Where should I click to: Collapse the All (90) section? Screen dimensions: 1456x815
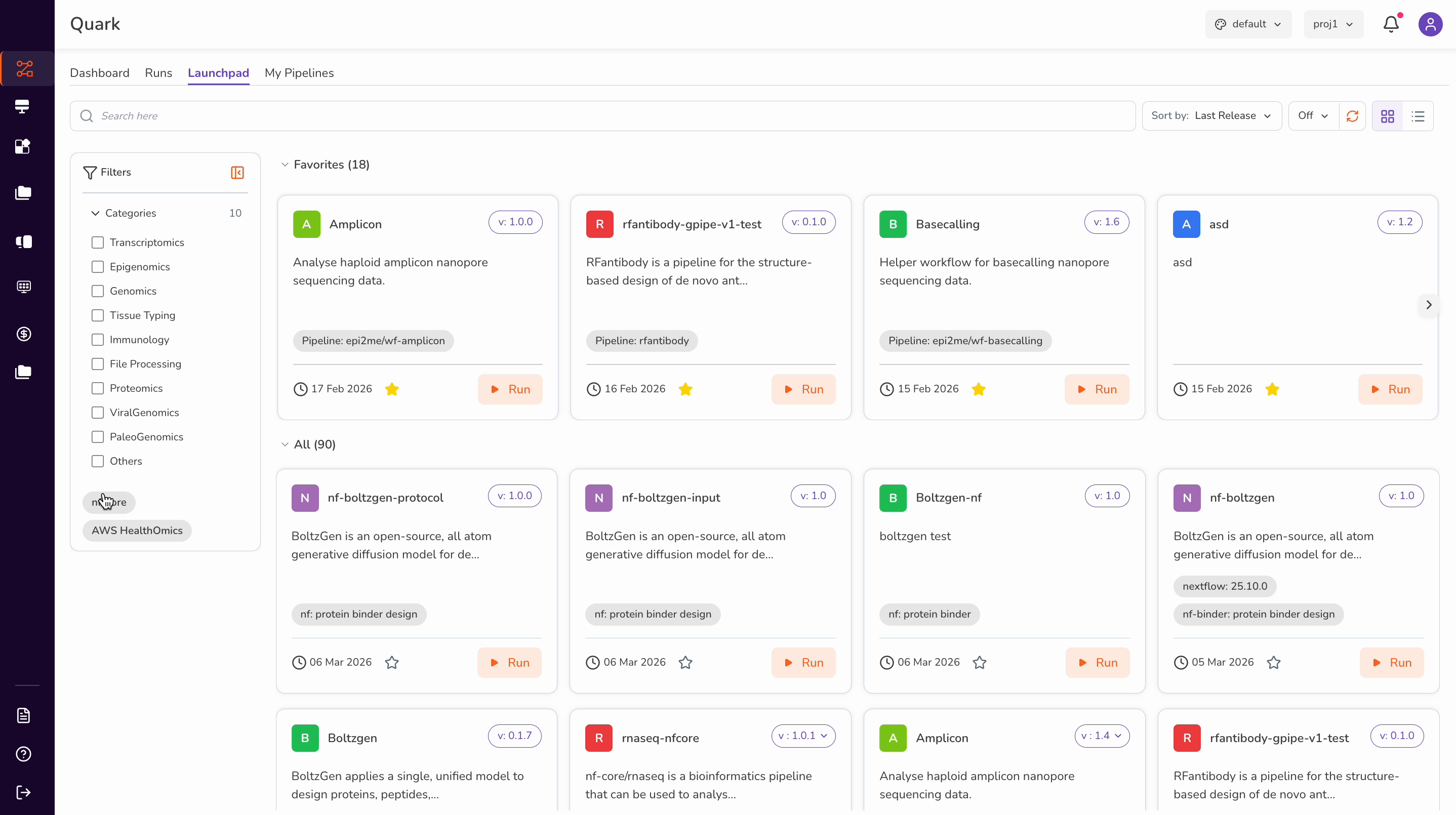[285, 444]
